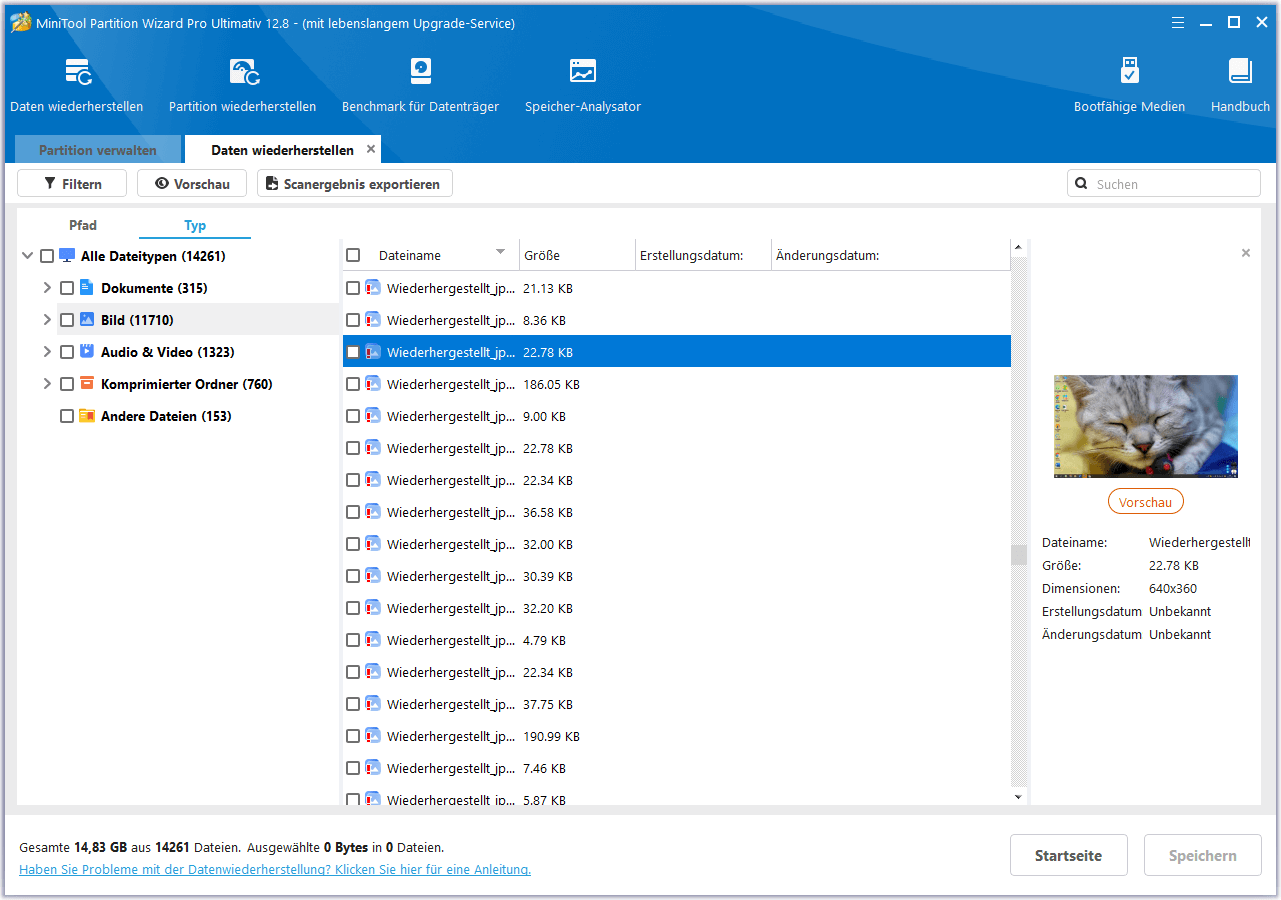Screen dimensions: 1281x900
Task: Select the file row sized 37.75 KB
Action: click(x=677, y=704)
